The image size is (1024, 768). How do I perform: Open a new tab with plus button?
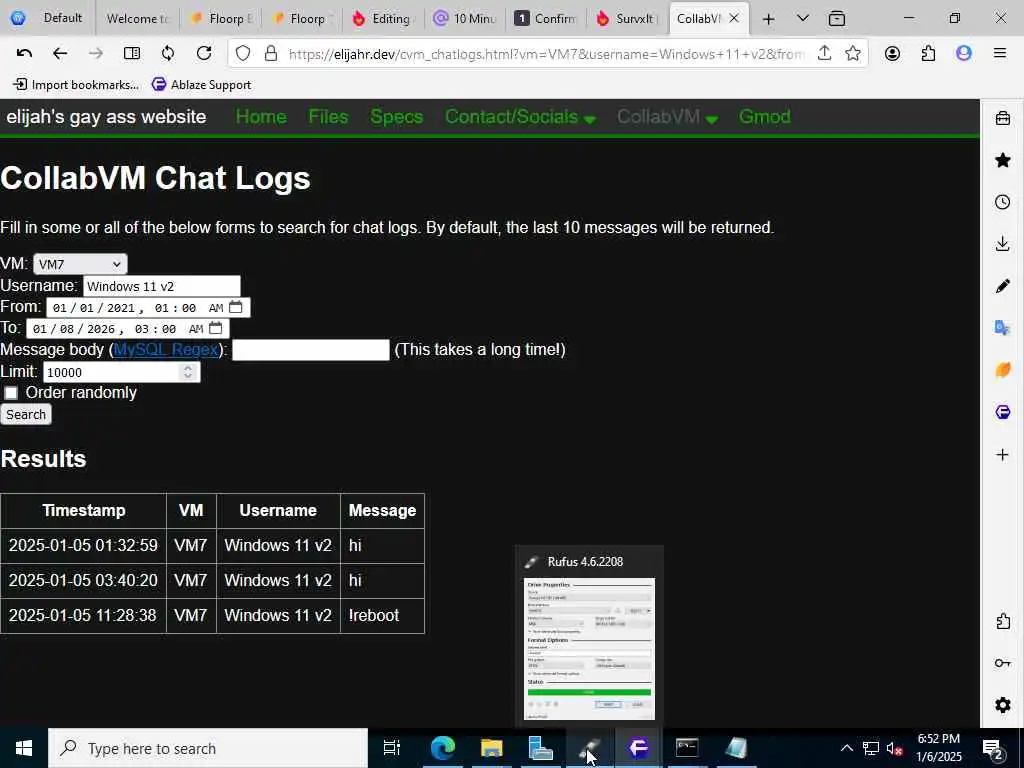(x=769, y=19)
